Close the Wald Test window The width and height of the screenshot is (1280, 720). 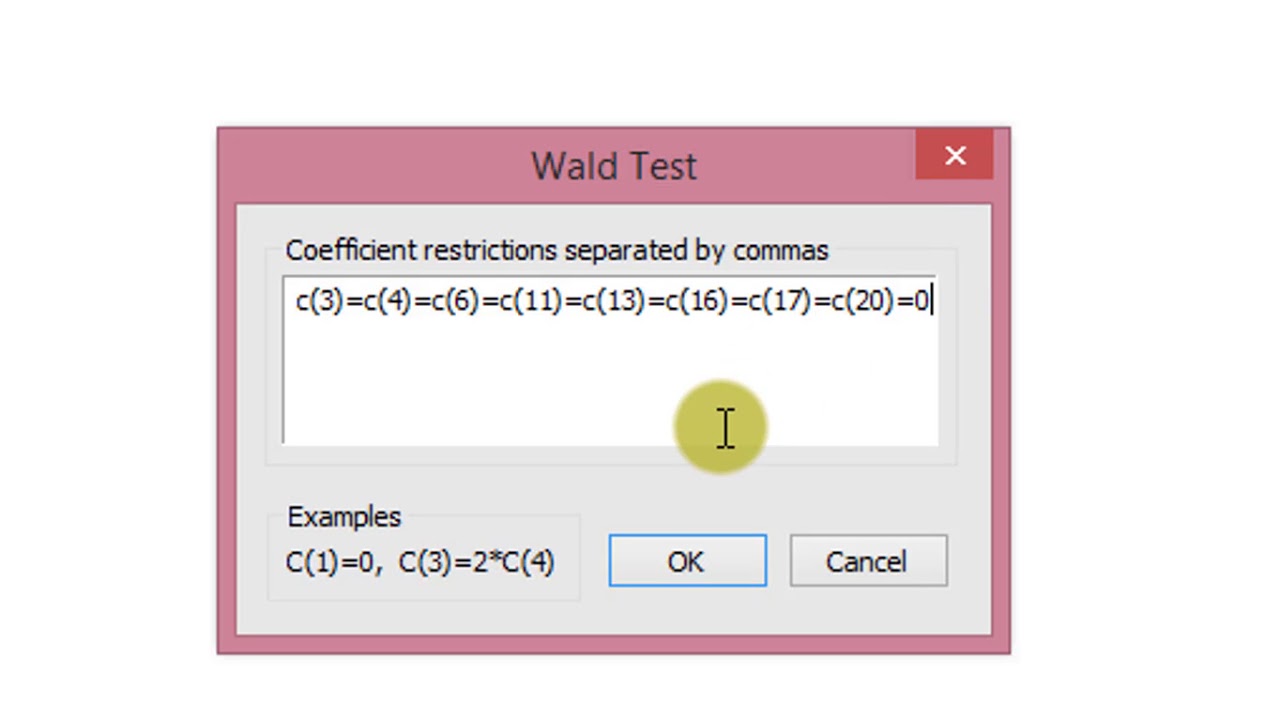click(955, 156)
